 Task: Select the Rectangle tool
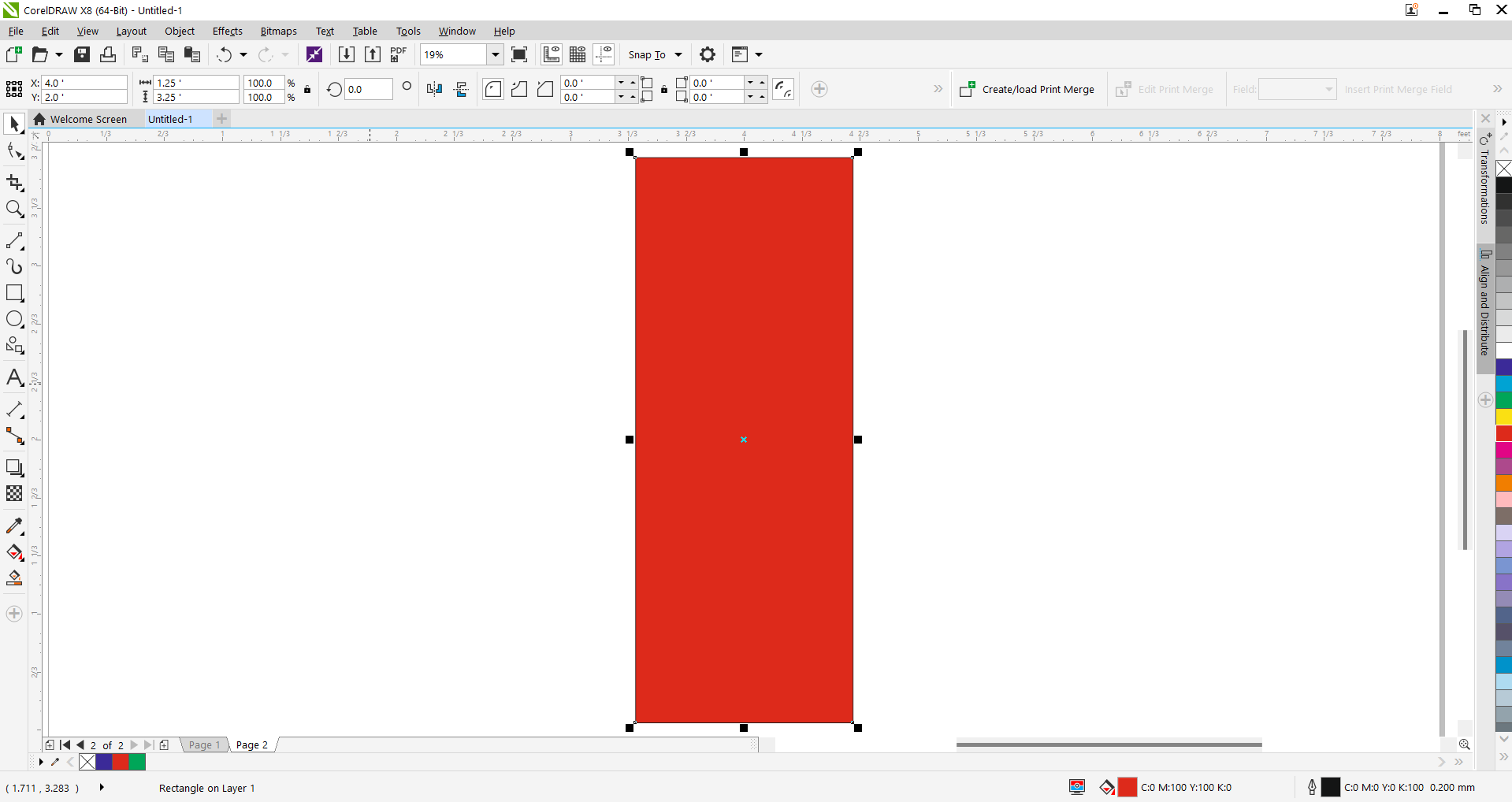[x=14, y=293]
